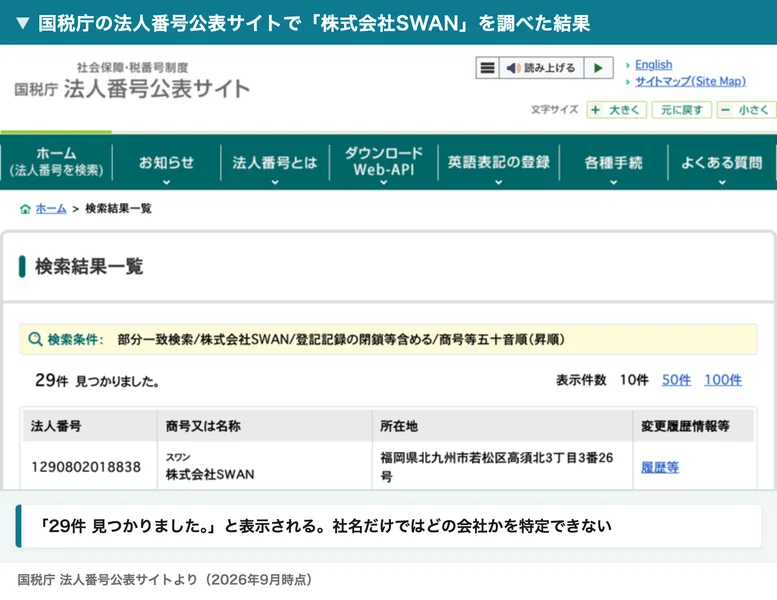Reset text size with 元に戻す button

point(681,109)
